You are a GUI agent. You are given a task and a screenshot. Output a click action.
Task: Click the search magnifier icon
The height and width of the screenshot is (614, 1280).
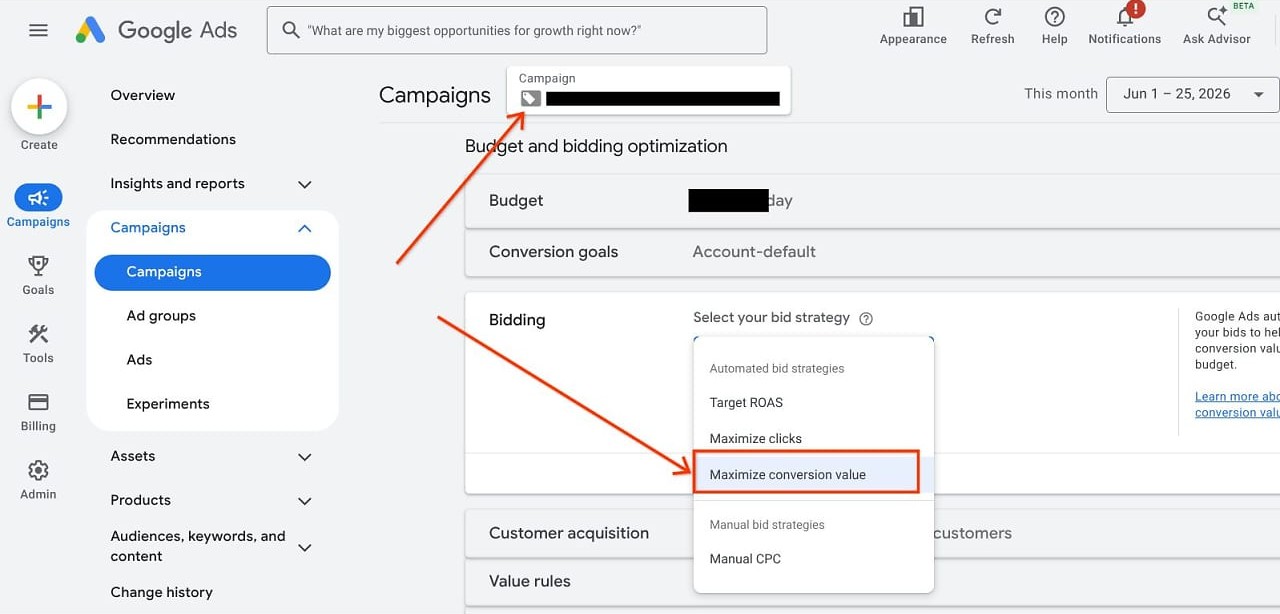pos(291,30)
